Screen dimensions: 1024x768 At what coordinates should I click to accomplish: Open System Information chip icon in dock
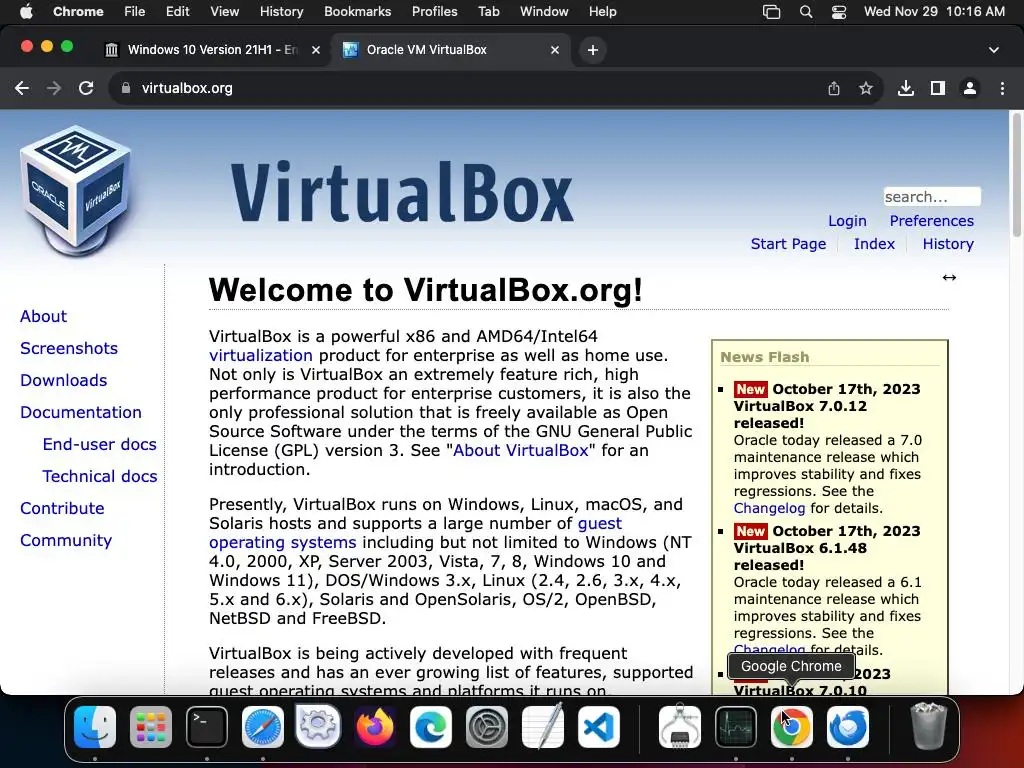[680, 727]
